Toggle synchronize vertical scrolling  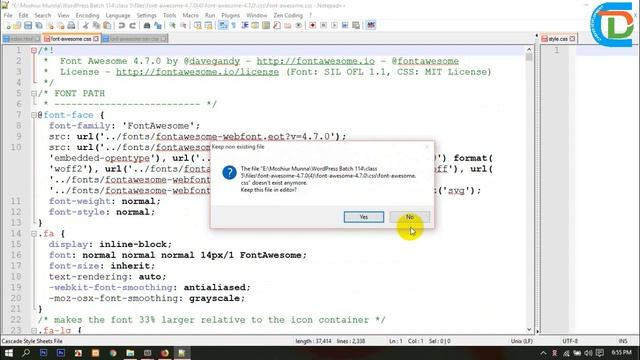(x=197, y=25)
